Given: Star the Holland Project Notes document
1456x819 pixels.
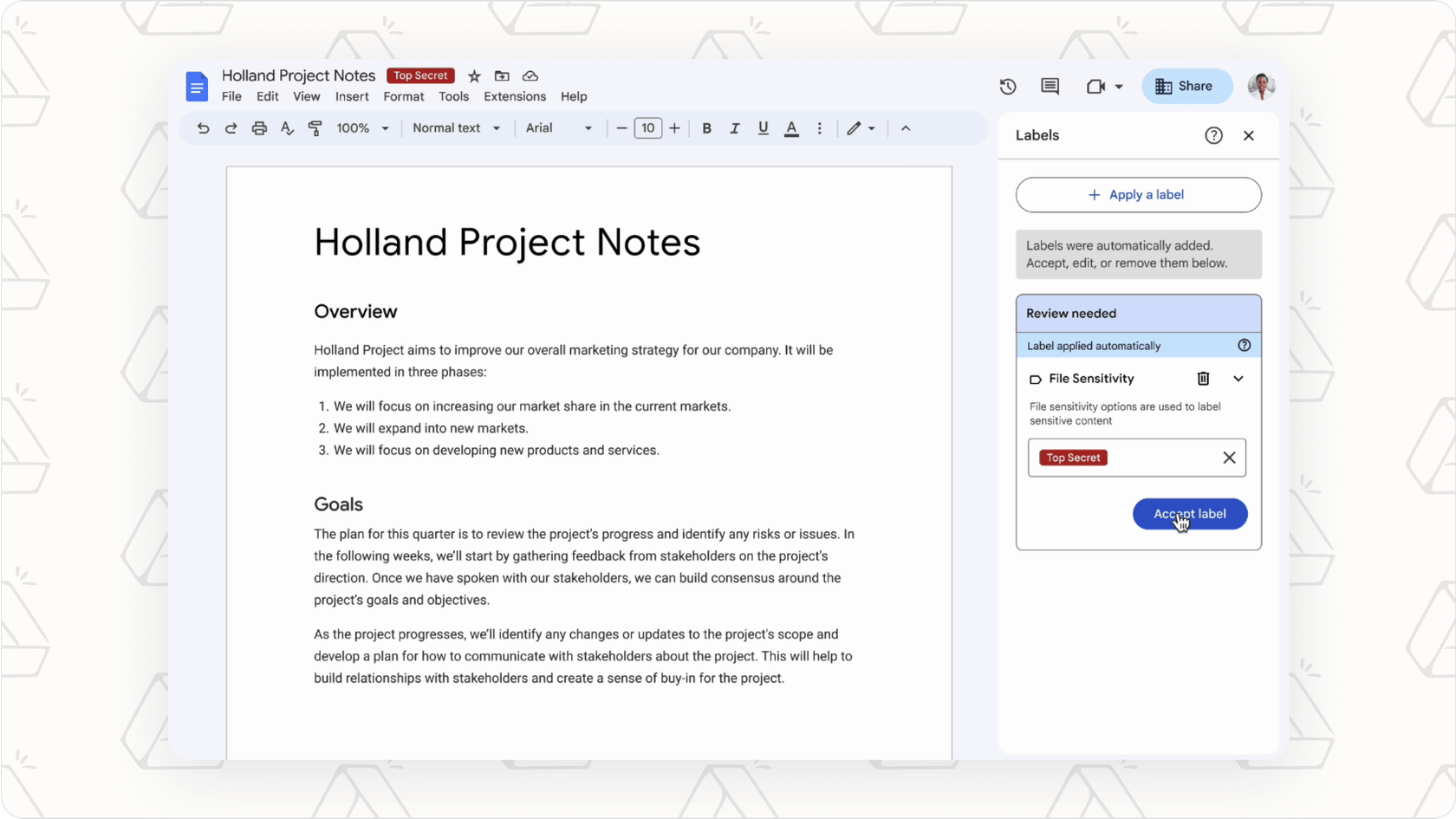Looking at the screenshot, I should point(473,76).
